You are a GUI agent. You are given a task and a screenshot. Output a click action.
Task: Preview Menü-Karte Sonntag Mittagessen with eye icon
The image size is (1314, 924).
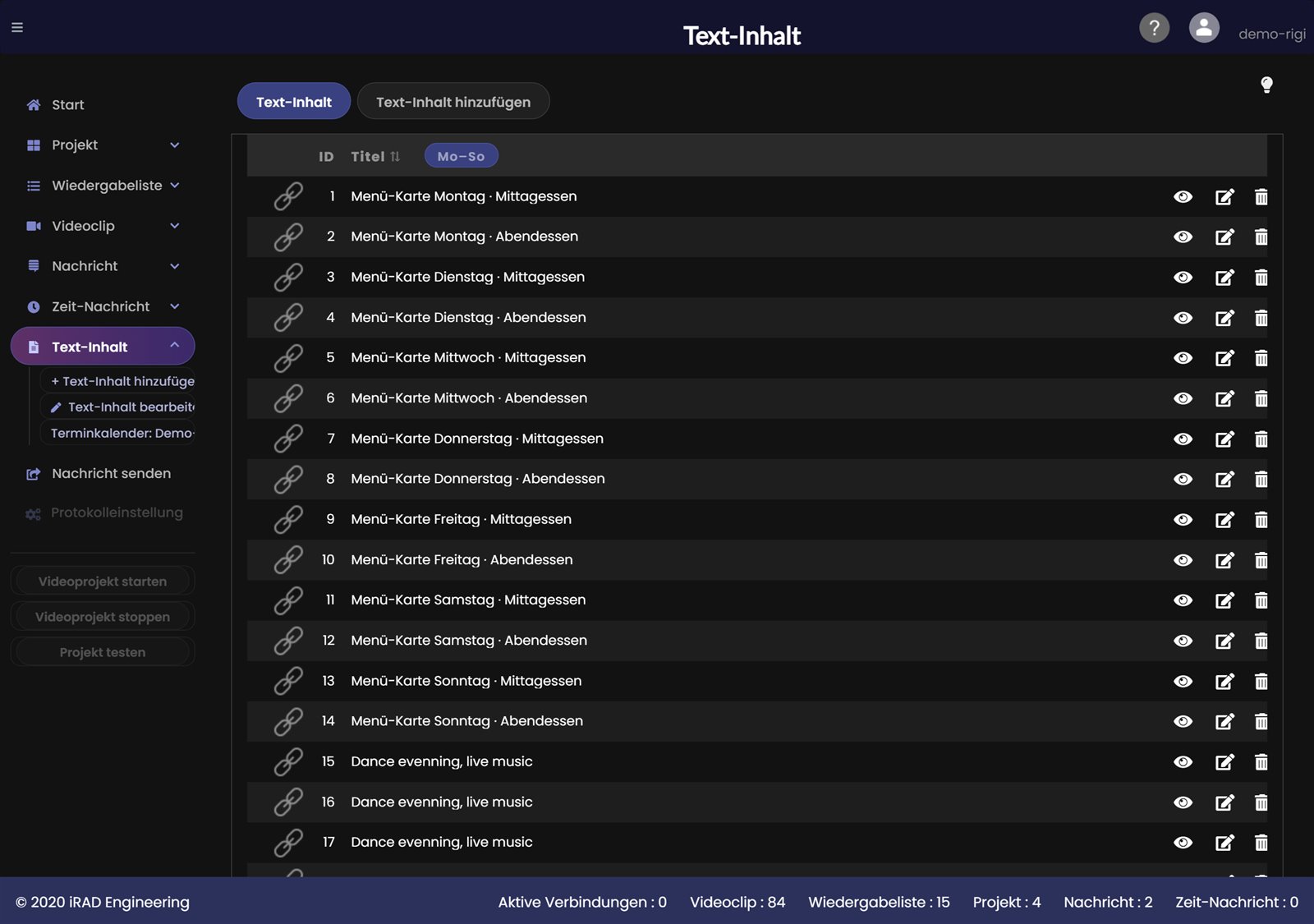point(1183,681)
